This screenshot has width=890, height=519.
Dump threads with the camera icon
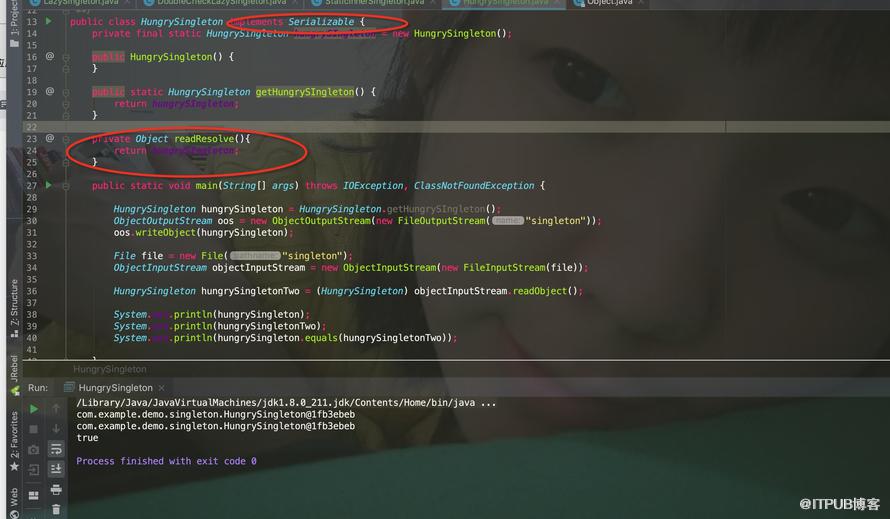[x=33, y=450]
